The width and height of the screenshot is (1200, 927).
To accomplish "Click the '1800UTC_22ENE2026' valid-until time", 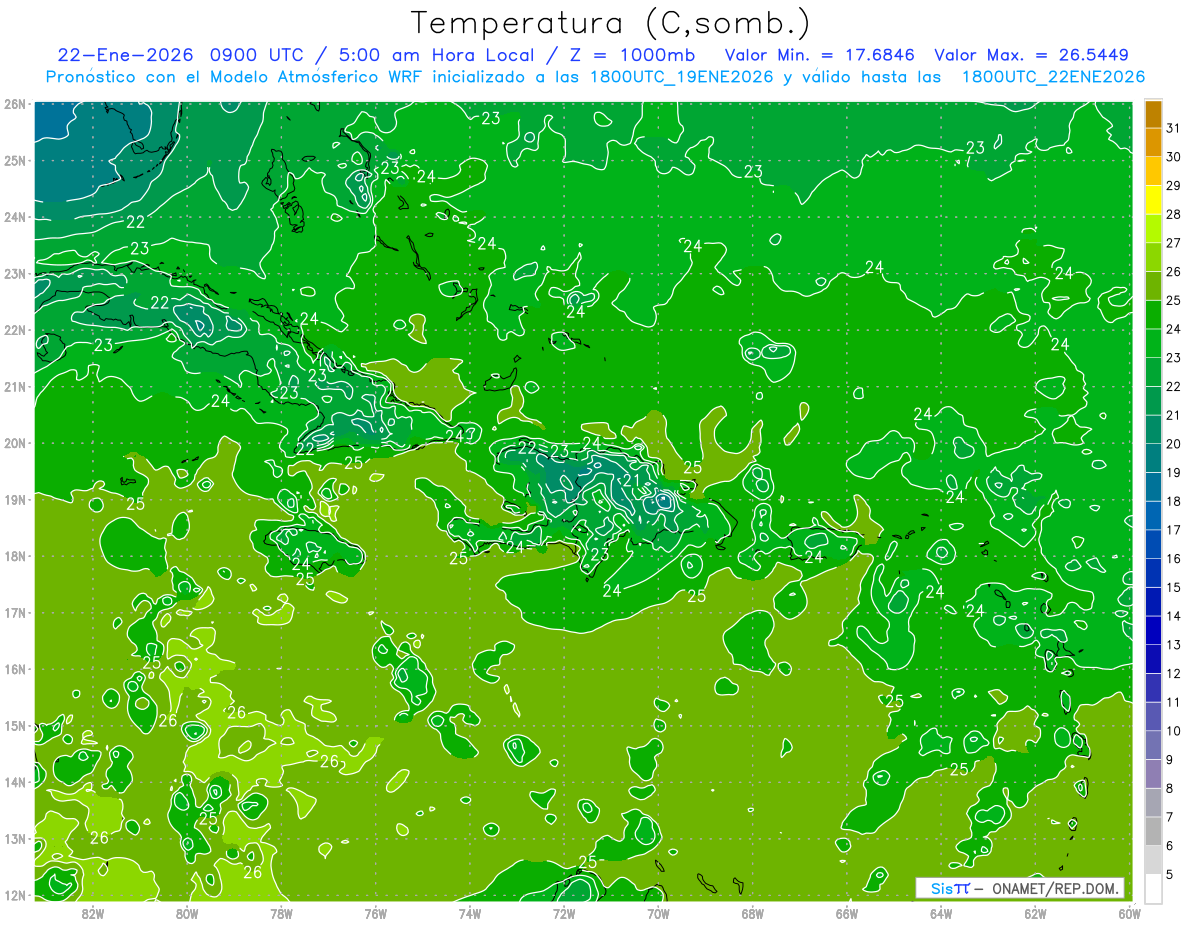I will [1053, 77].
